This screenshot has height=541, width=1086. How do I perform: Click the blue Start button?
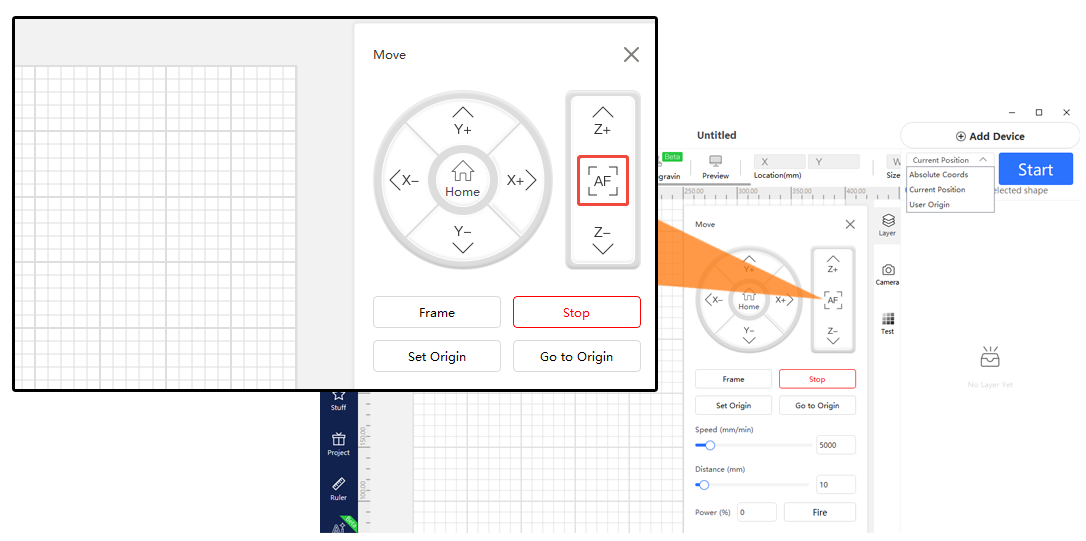[x=1035, y=169]
